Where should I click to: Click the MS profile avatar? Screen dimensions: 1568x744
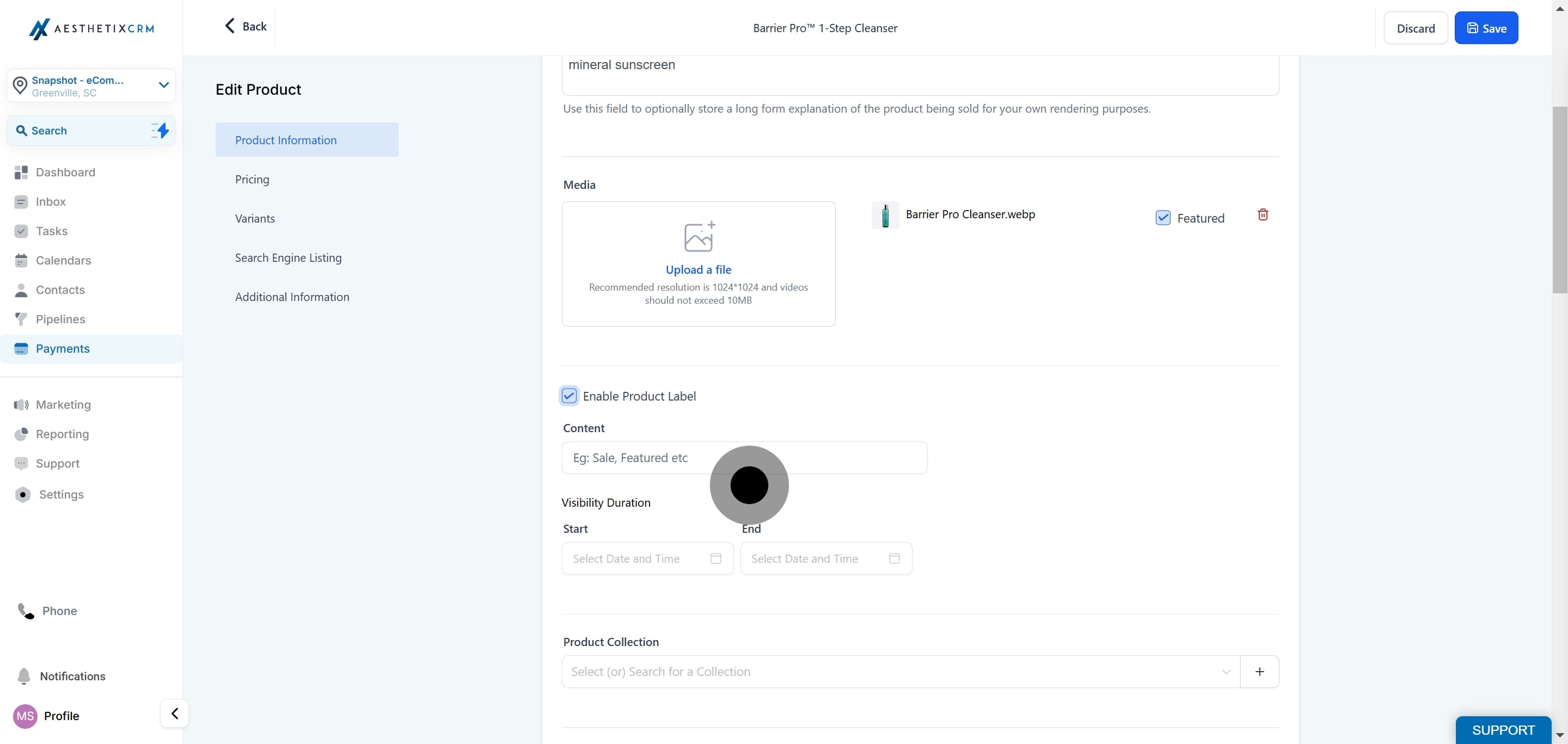pyautogui.click(x=25, y=716)
